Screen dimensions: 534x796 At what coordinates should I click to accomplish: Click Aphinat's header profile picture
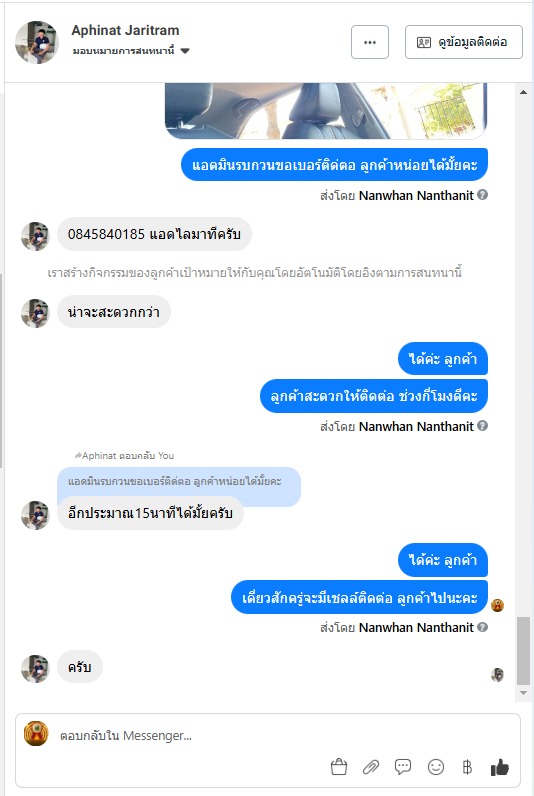coord(37,42)
